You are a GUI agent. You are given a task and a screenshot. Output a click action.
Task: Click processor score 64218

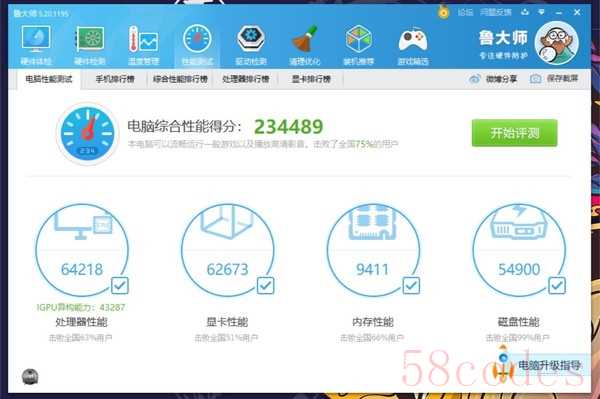[82, 270]
